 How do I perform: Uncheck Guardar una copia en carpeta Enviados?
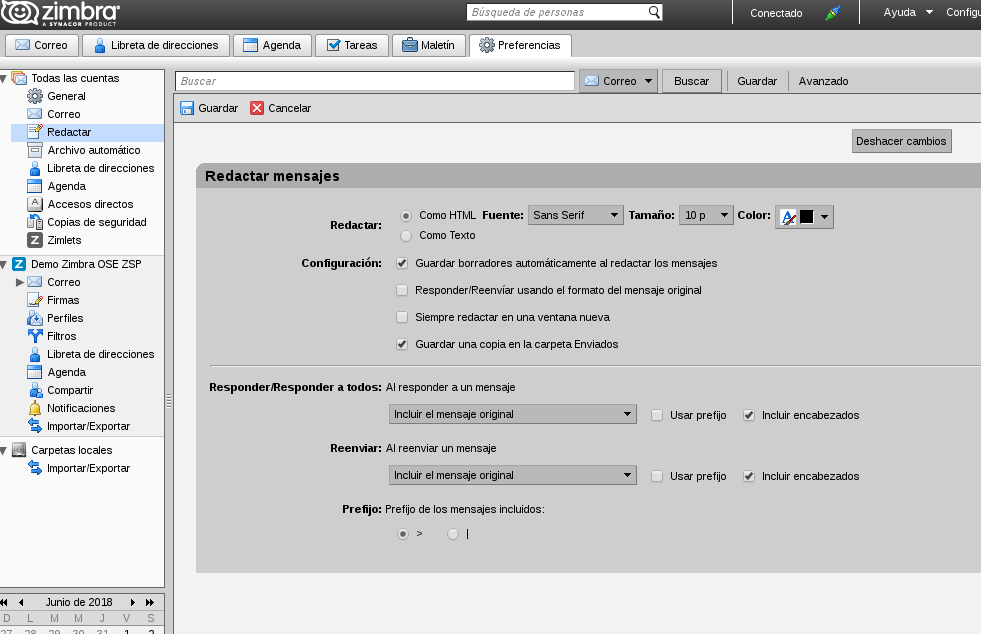click(402, 344)
